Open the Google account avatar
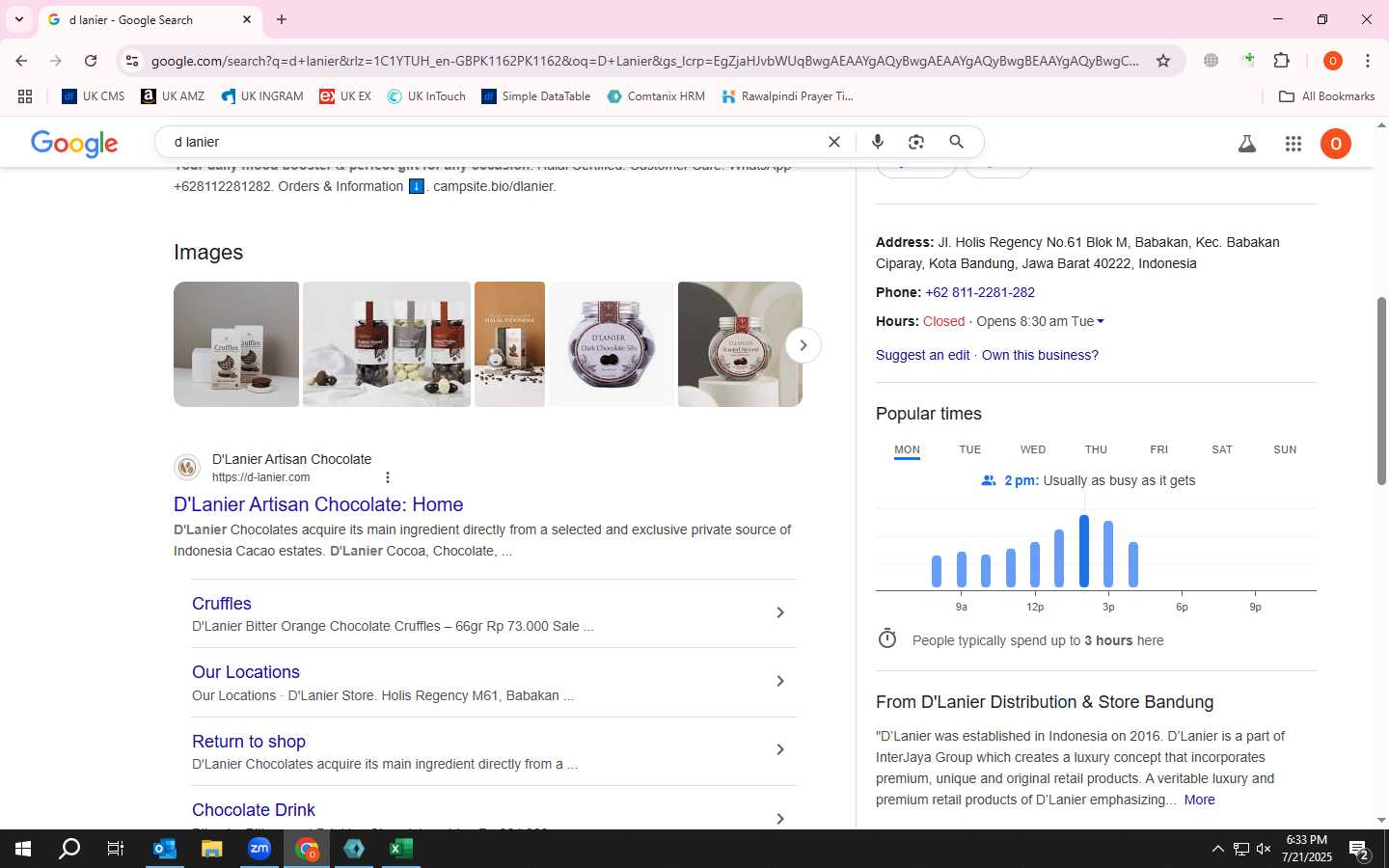1389x868 pixels. (x=1336, y=144)
